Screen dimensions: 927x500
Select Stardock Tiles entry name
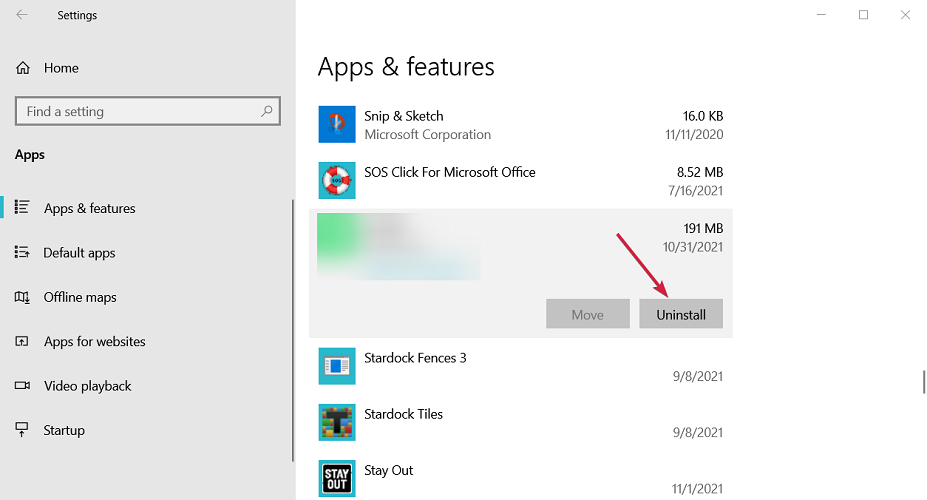pyautogui.click(x=403, y=414)
